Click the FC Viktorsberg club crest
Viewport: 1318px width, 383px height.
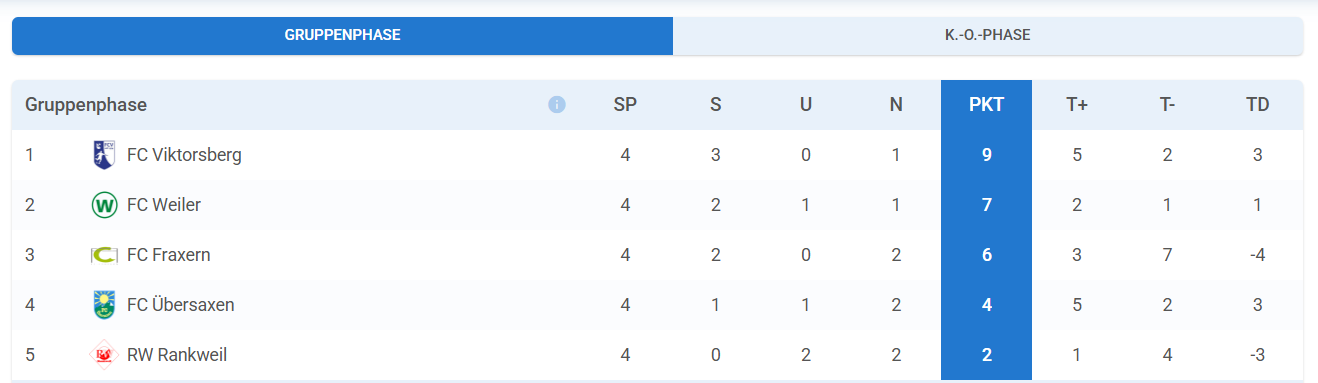tap(104, 155)
